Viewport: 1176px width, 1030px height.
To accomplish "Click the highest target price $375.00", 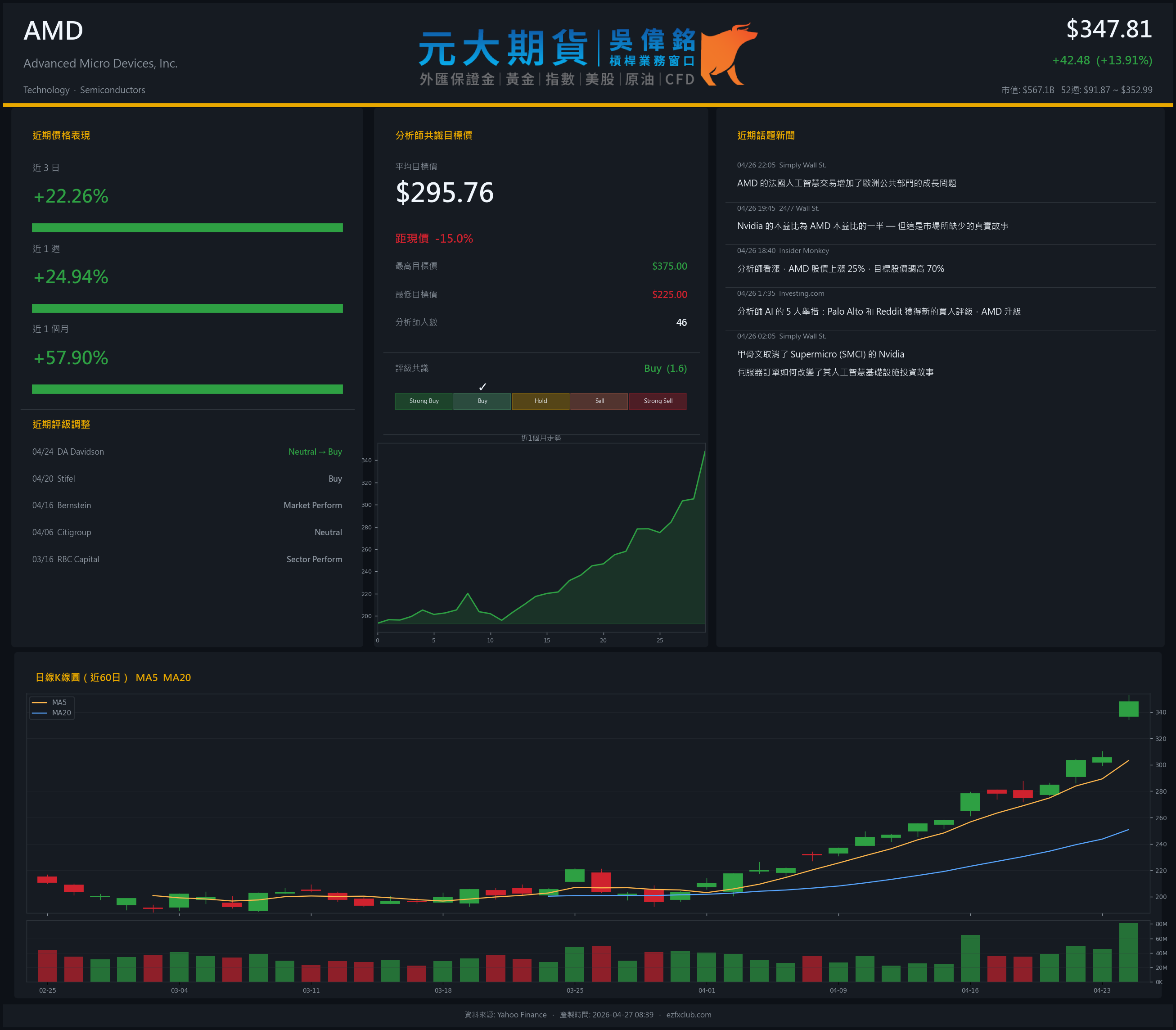I will tap(669, 266).
